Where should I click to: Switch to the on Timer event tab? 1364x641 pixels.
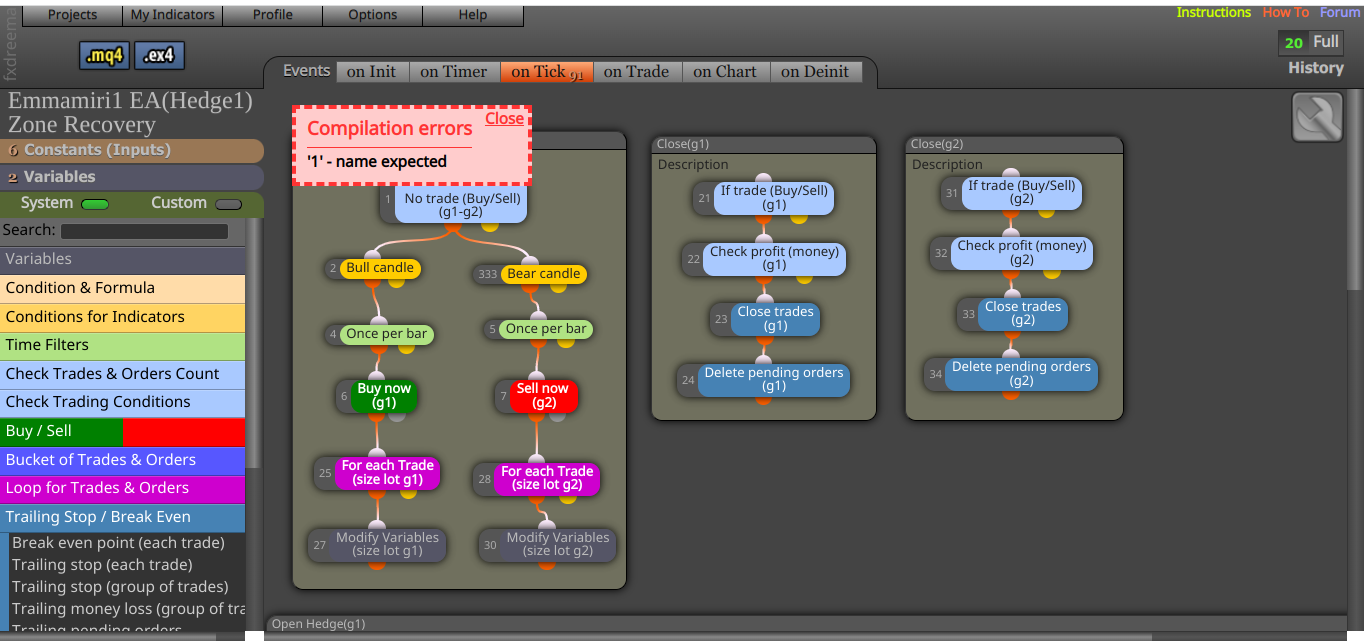pos(454,72)
